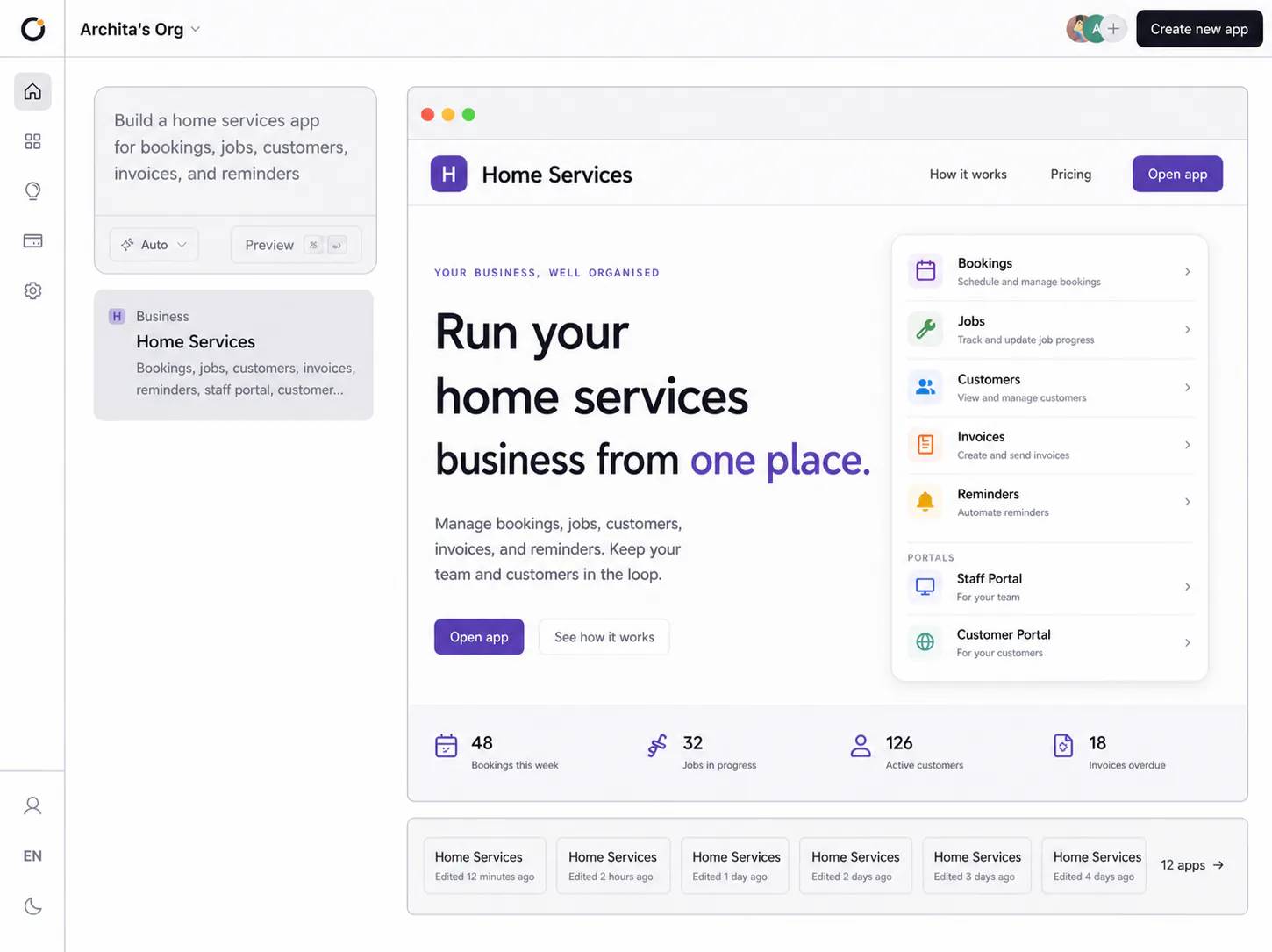Click the See how it works button
The height and width of the screenshot is (952, 1272).
[x=604, y=637]
